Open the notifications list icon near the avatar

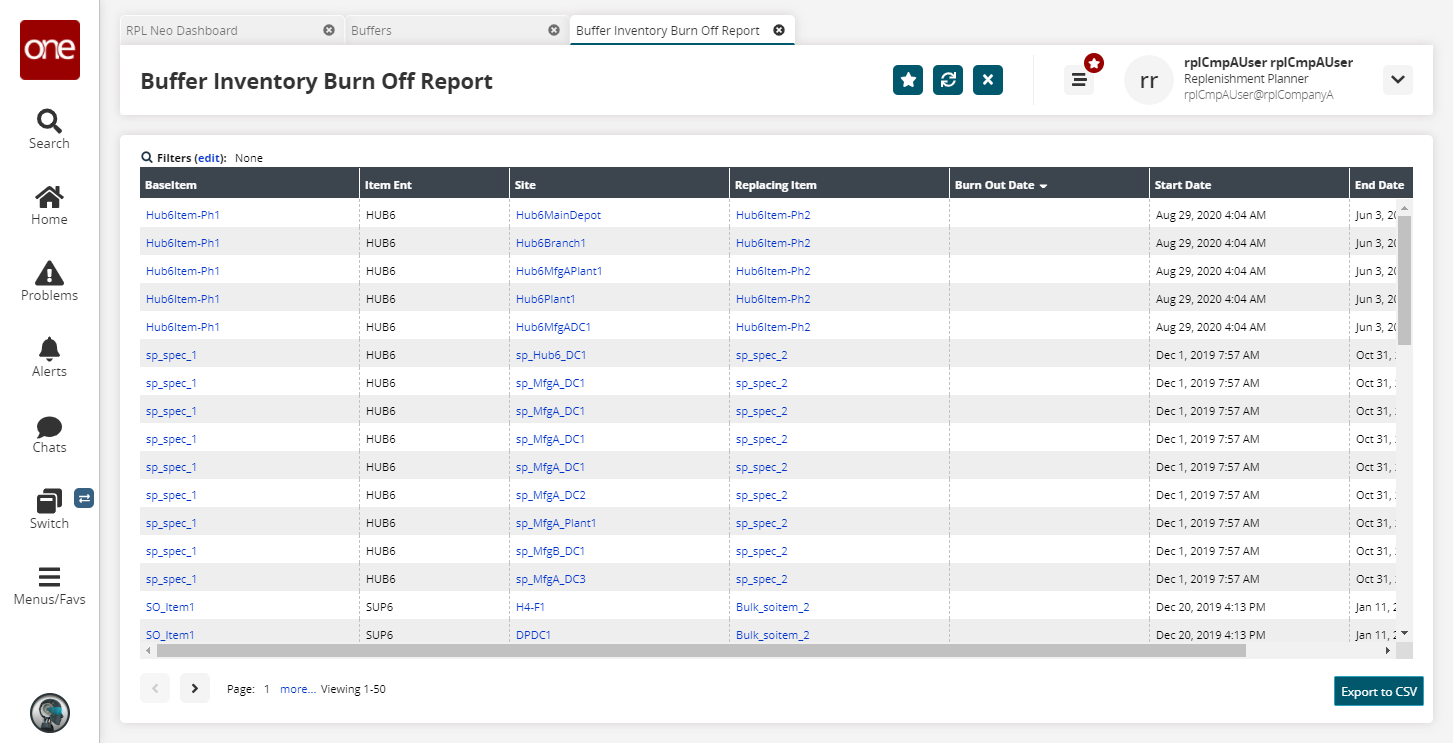tap(1079, 80)
